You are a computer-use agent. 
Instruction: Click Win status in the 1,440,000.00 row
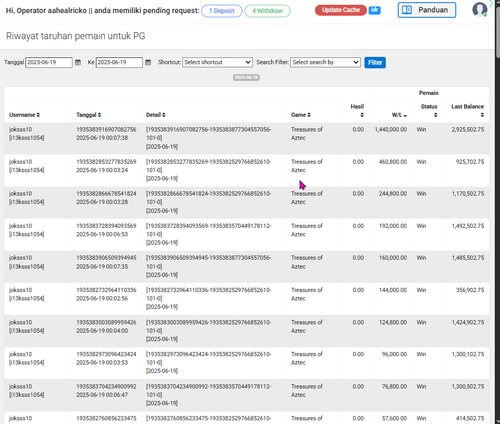(421, 130)
